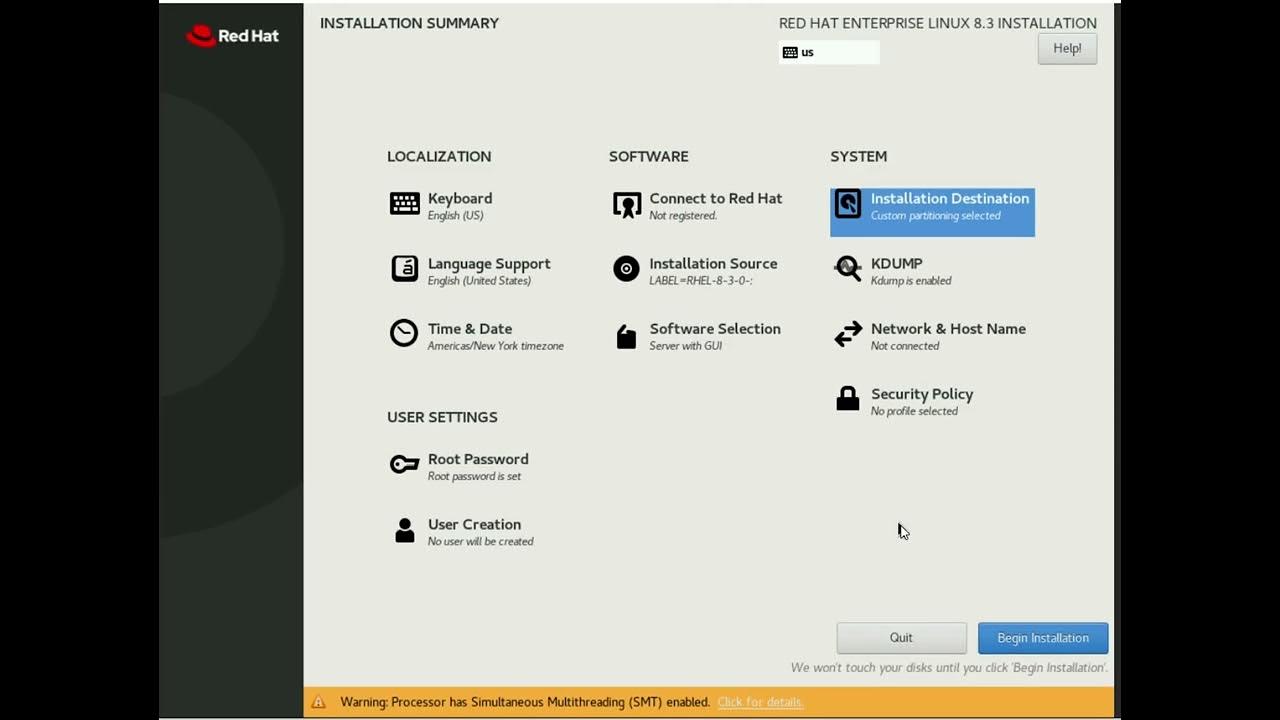This screenshot has width=1280, height=720.
Task: Open Installation Destination partitioning
Action: pyautogui.click(x=932, y=212)
